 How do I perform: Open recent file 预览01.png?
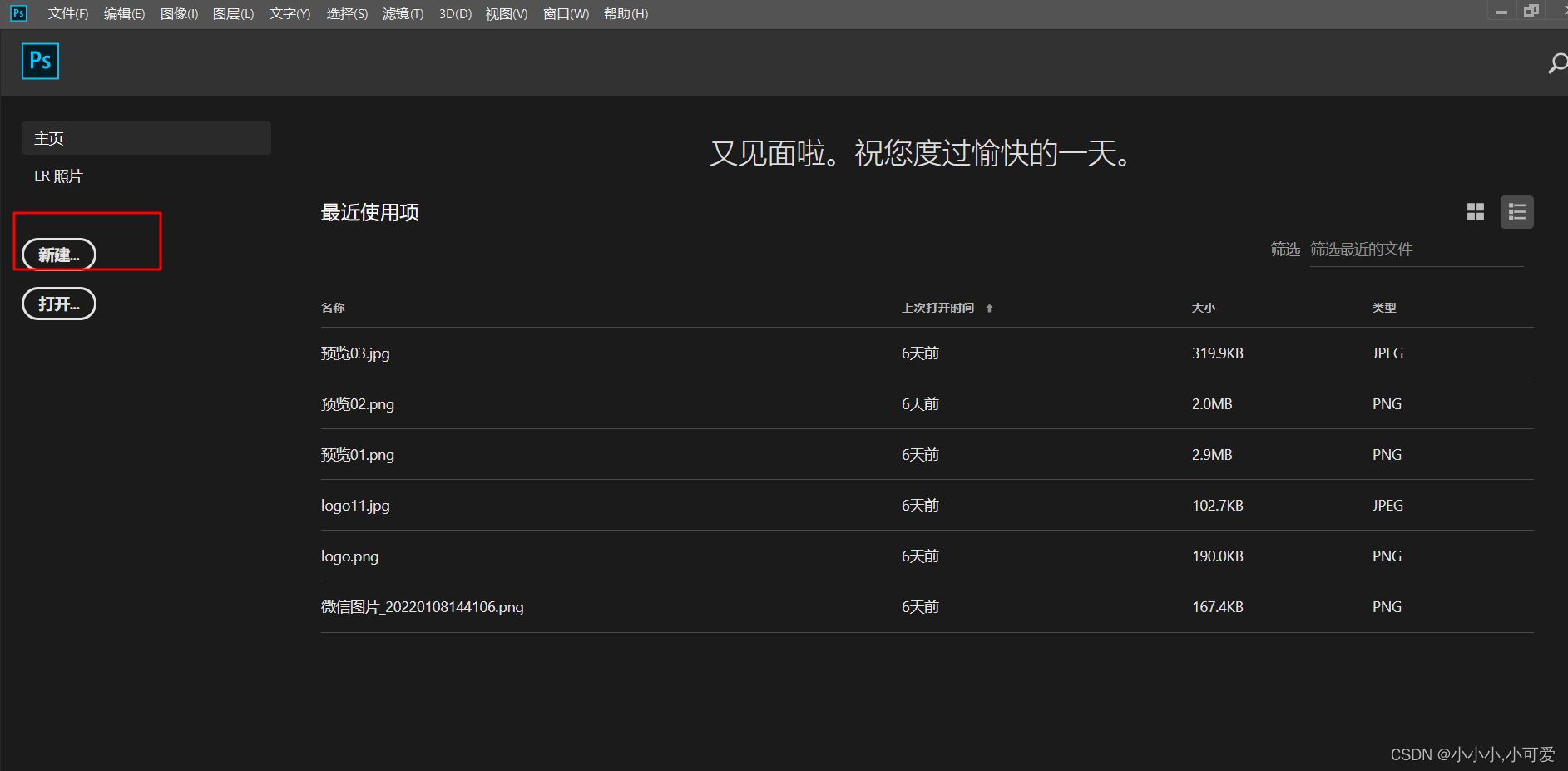click(358, 455)
